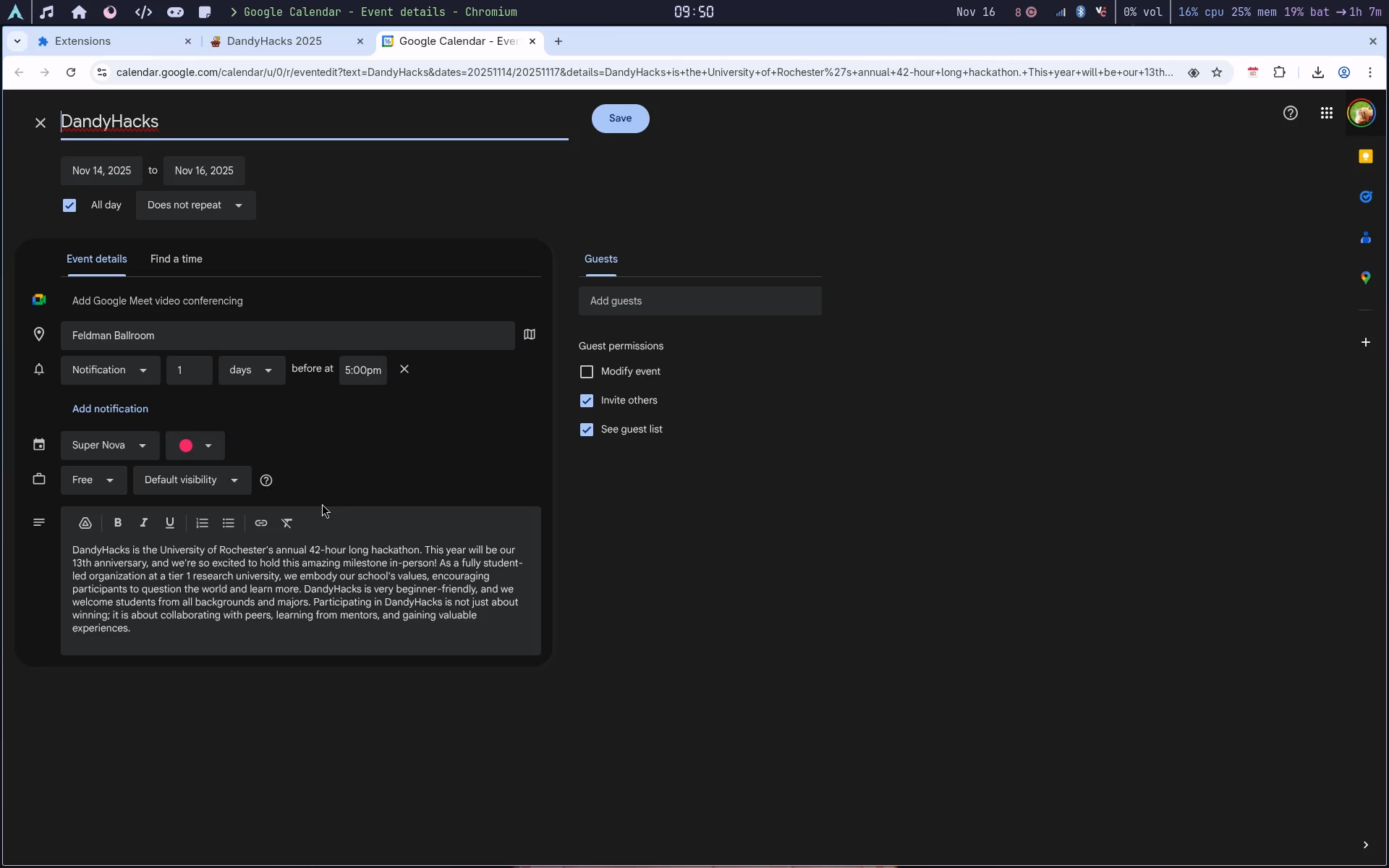1389x868 pixels.
Task: Click the insert link icon
Action: (261, 523)
